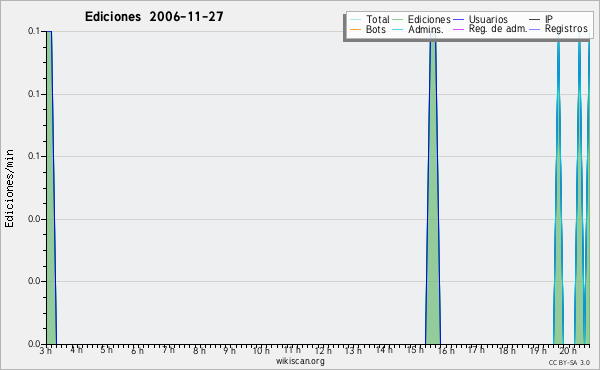Image resolution: width=600 pixels, height=370 pixels.
Task: Click the '5 h' x-axis label
Action: (x=107, y=350)
